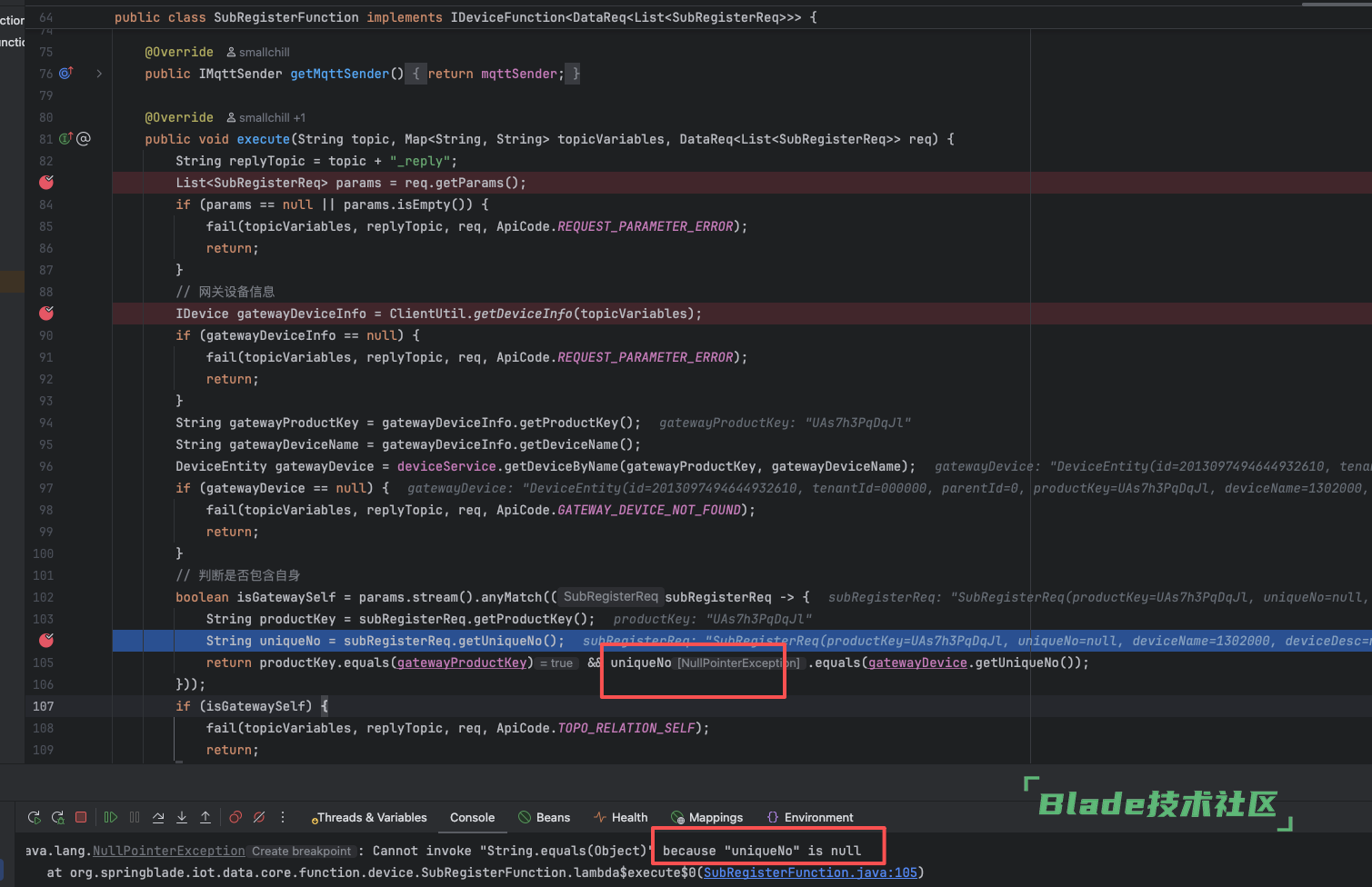Click the NullPointerException link in console
Image resolution: width=1372 pixels, height=887 pixels.
pyautogui.click(x=168, y=851)
